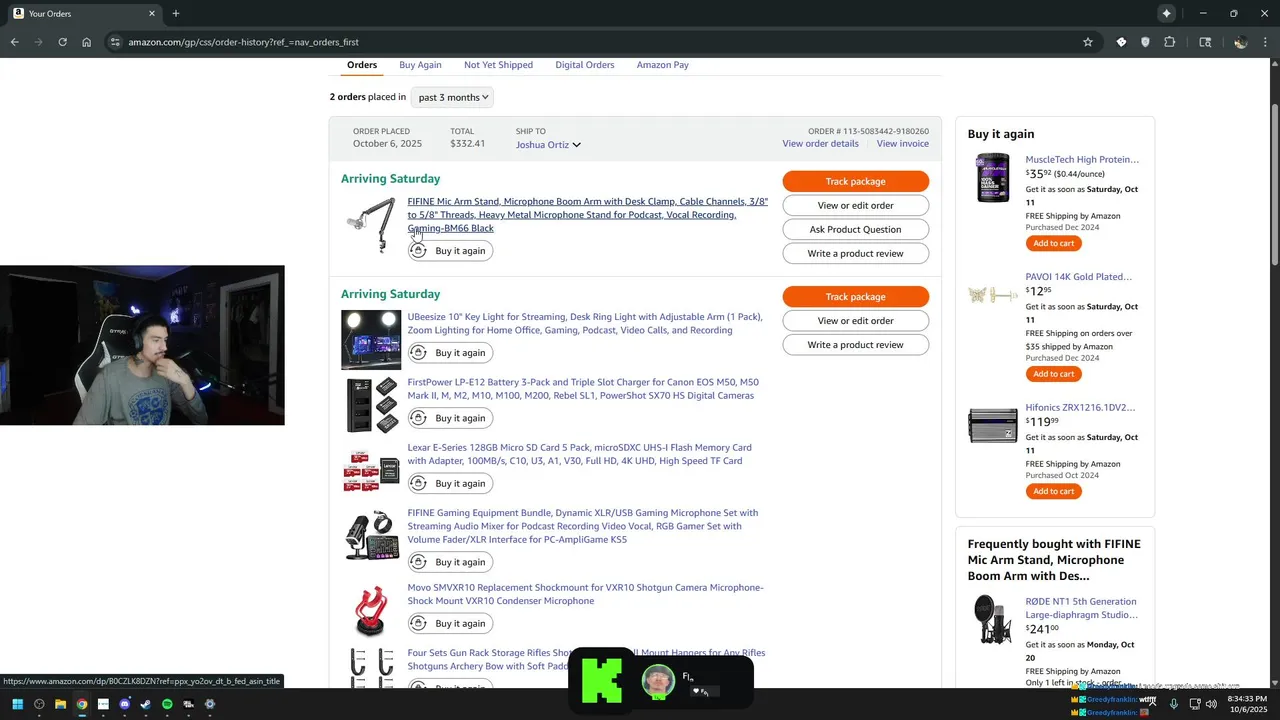Open the clock showing 8:34:33 PM
This screenshot has height=720, width=1280.
(x=1247, y=704)
